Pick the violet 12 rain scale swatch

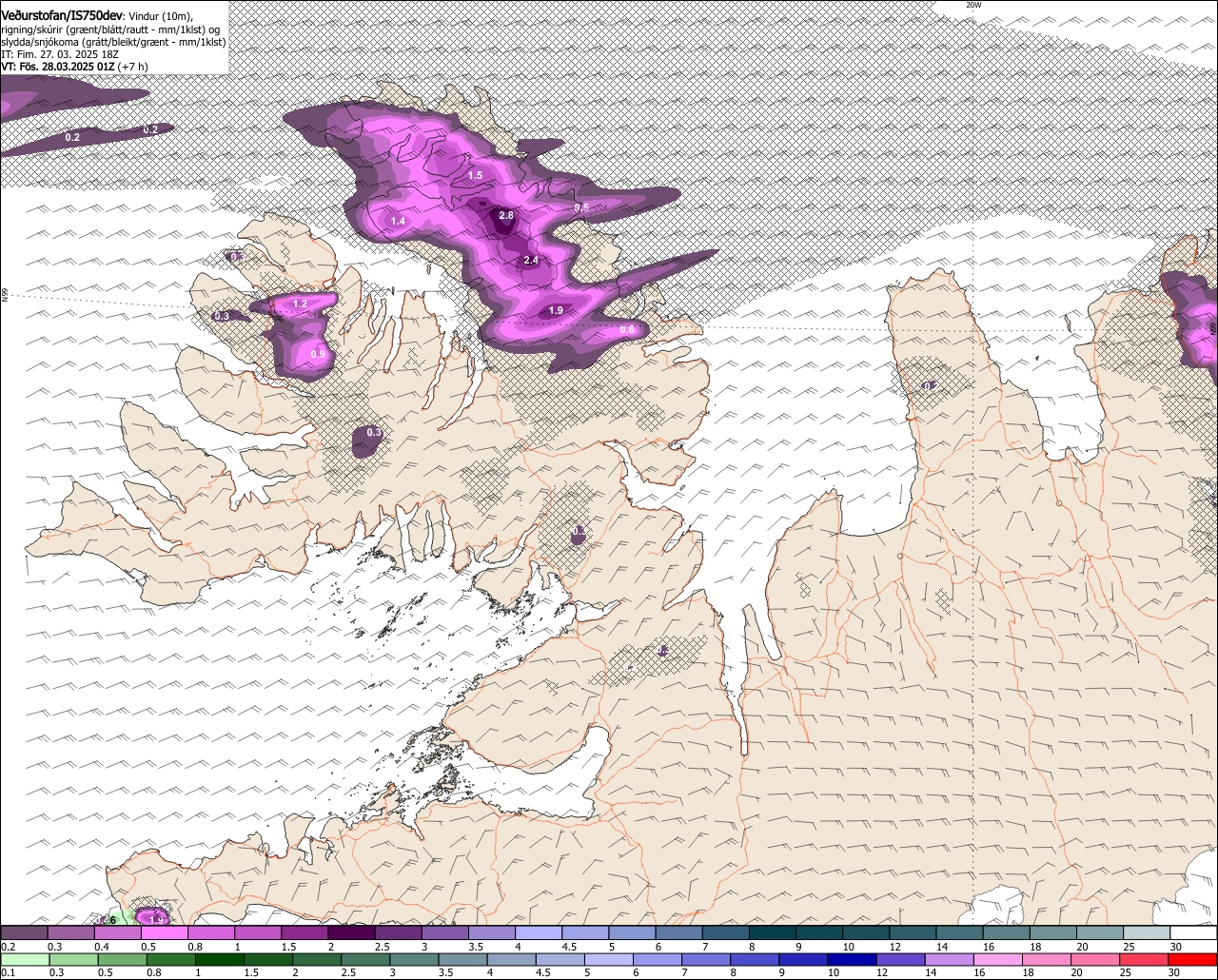coord(901,960)
